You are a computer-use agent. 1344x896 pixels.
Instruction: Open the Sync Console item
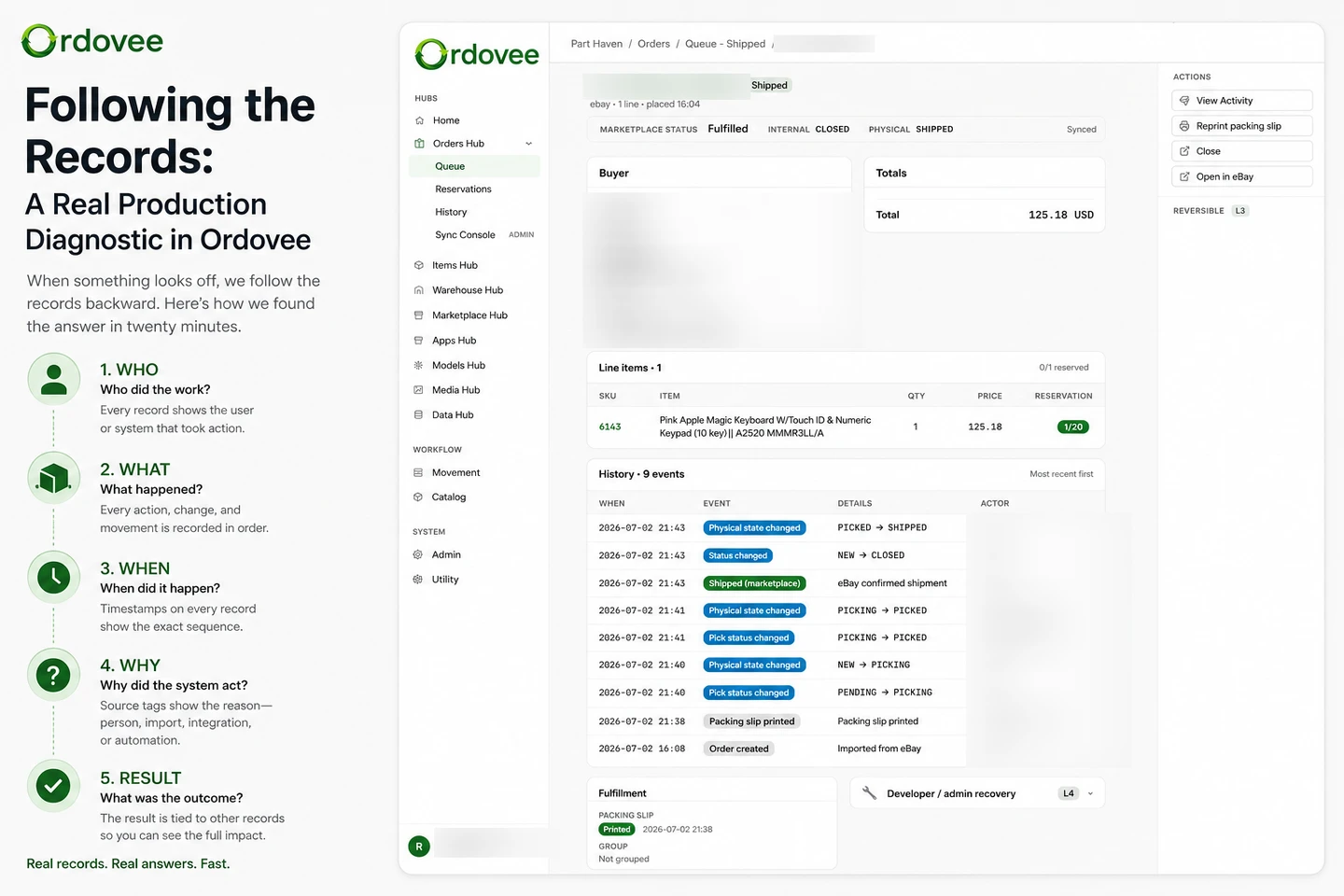[465, 235]
